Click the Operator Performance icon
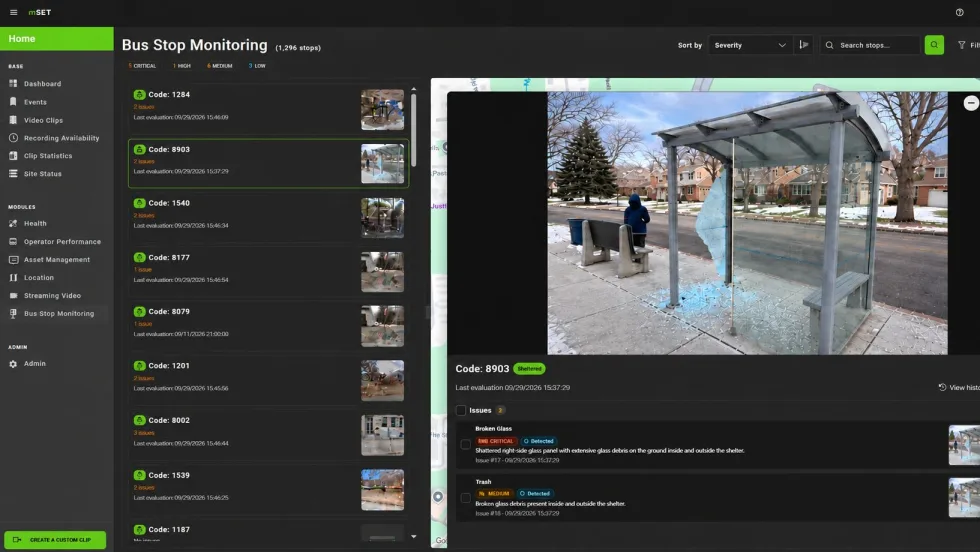The image size is (980, 552). coord(13,241)
